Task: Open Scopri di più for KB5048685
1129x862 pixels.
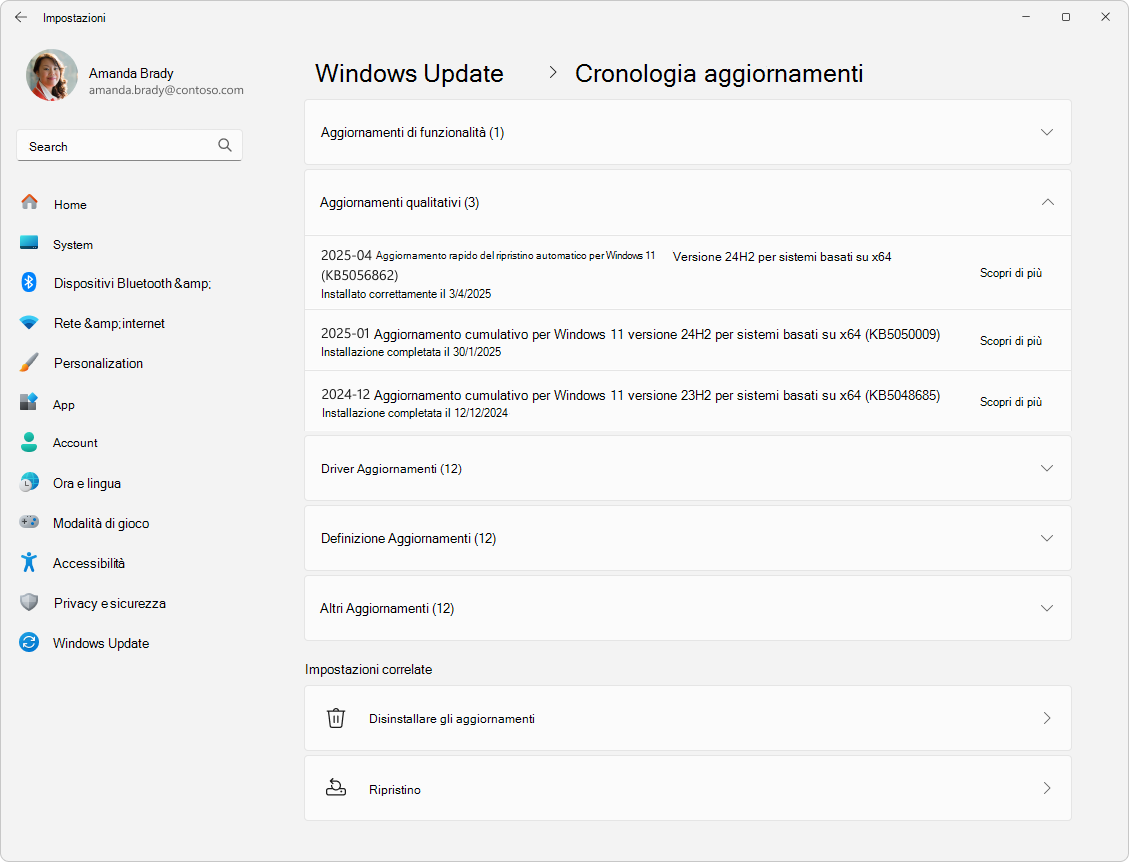Action: pyautogui.click(x=1010, y=402)
